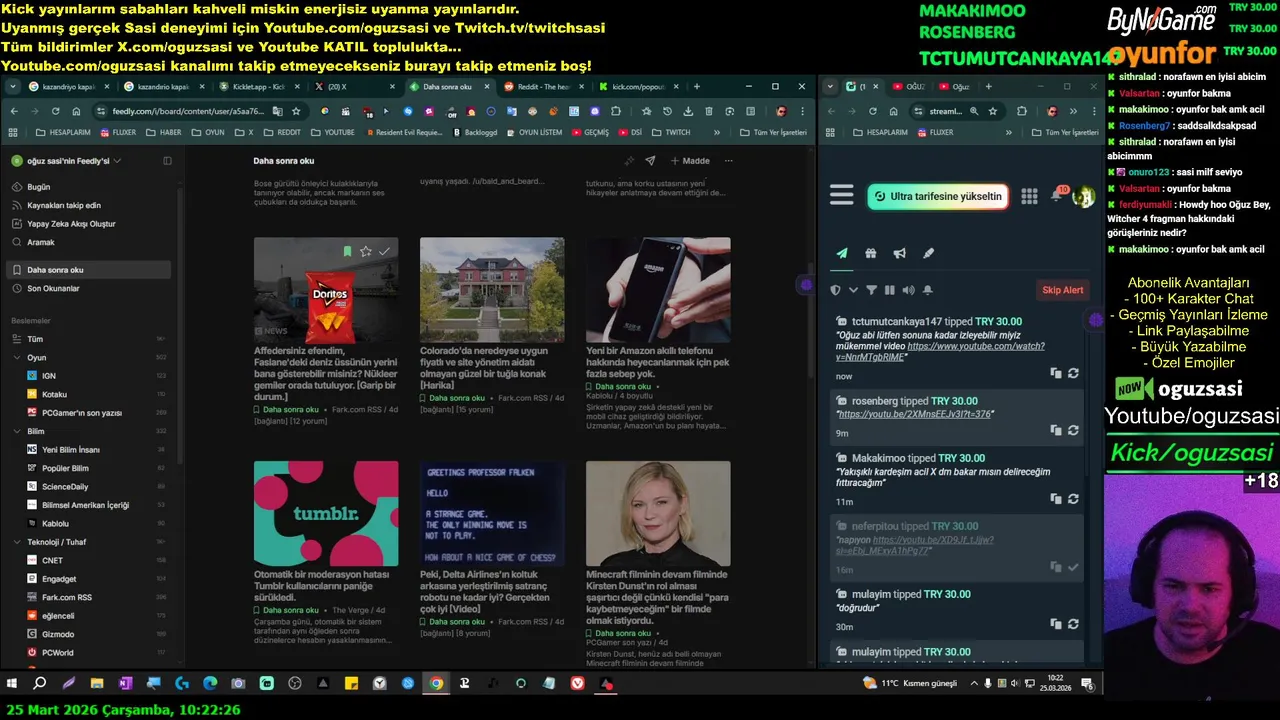
Task: Collapse the Teknoloji / Tuhaf folder
Action: (17, 542)
